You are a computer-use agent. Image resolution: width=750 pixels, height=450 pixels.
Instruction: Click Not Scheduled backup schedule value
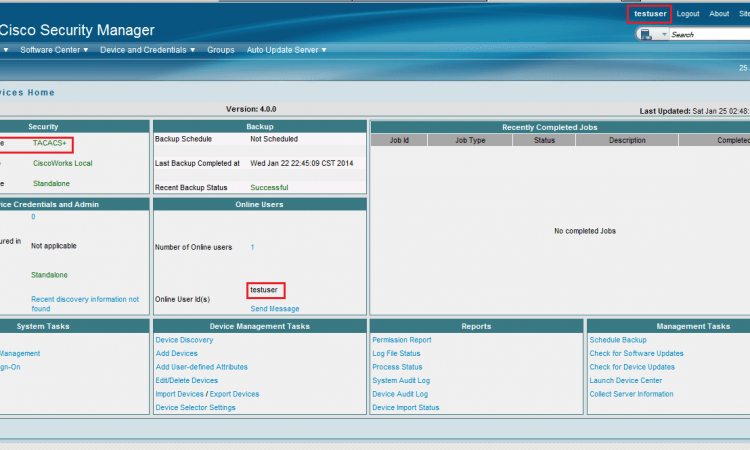(x=274, y=139)
